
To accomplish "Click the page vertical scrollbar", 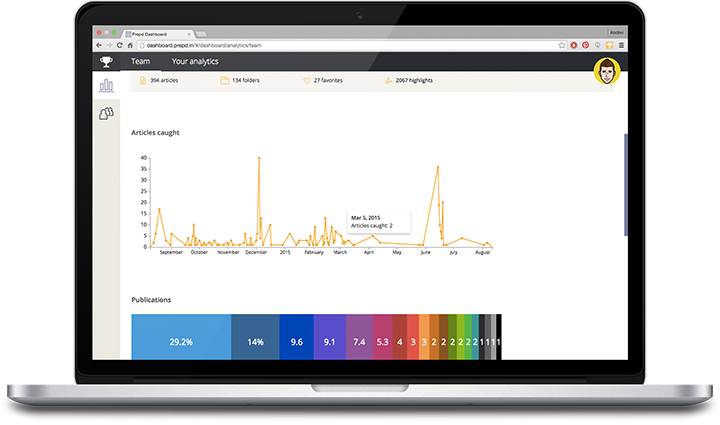I will (625, 185).
